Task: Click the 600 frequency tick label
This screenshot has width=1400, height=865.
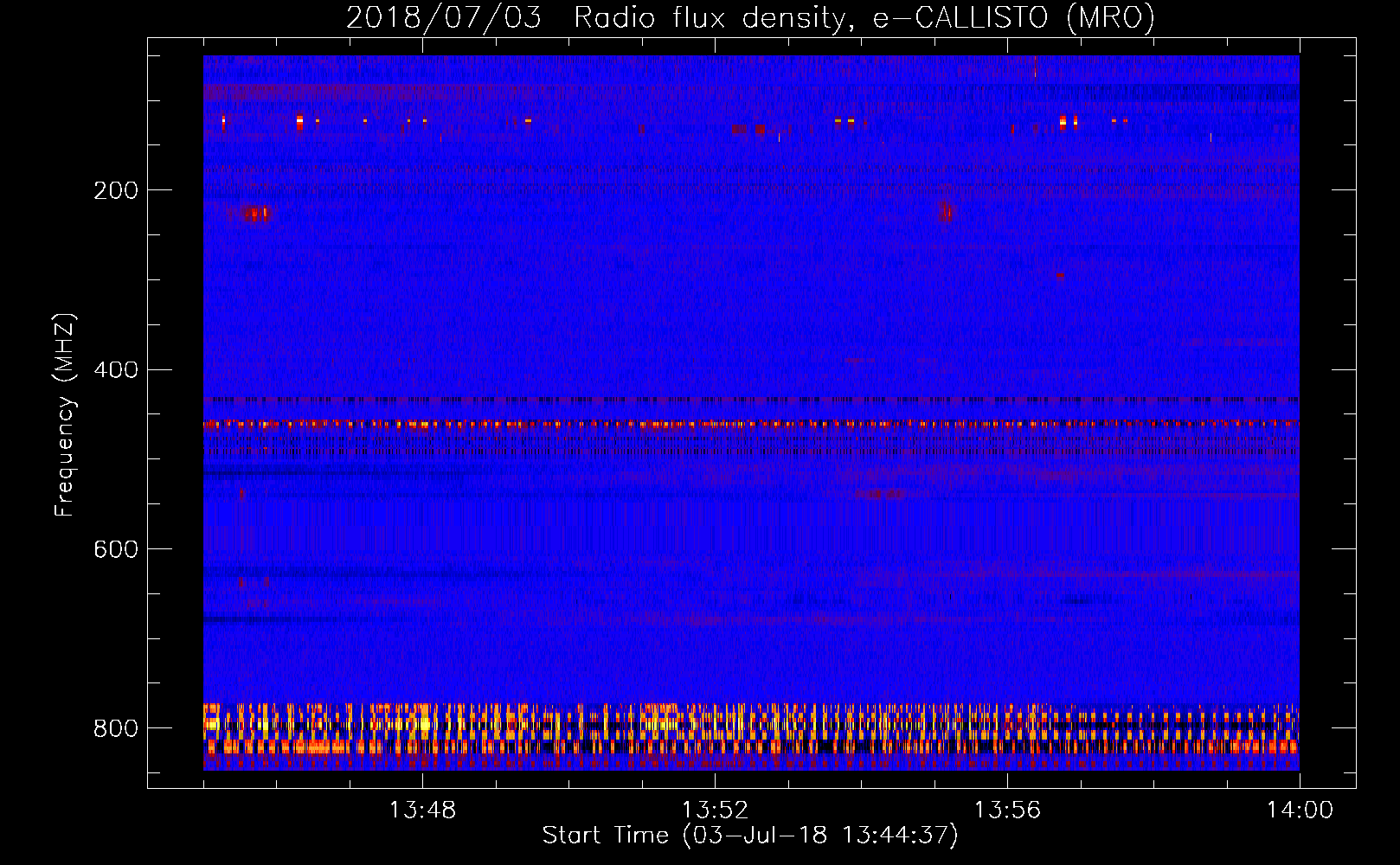Action: 115,550
